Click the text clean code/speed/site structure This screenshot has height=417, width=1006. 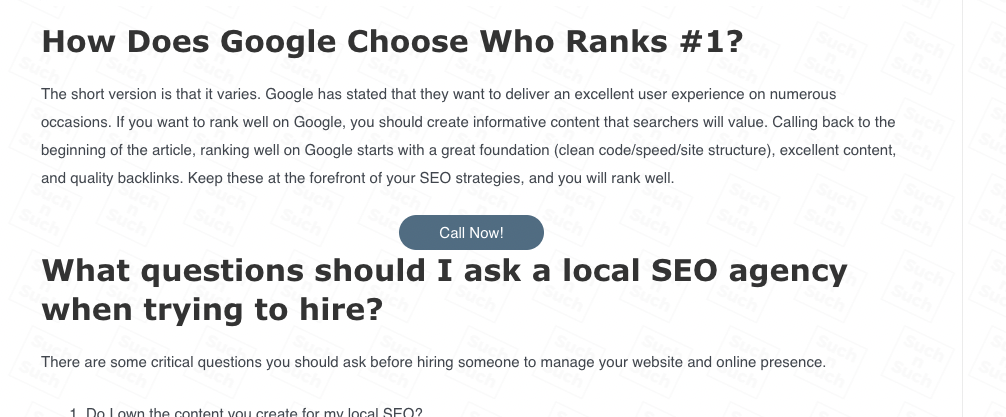click(617, 151)
